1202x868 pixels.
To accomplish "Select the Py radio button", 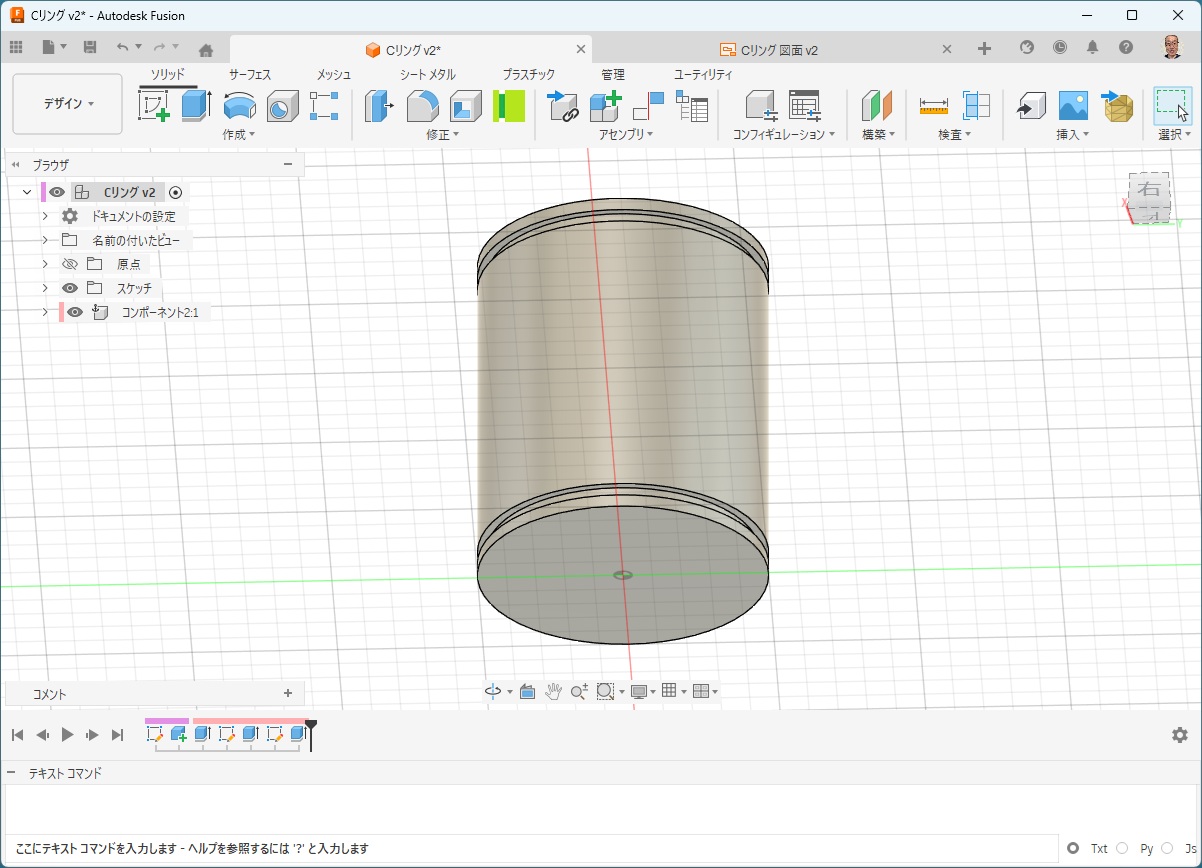I will (x=1122, y=848).
